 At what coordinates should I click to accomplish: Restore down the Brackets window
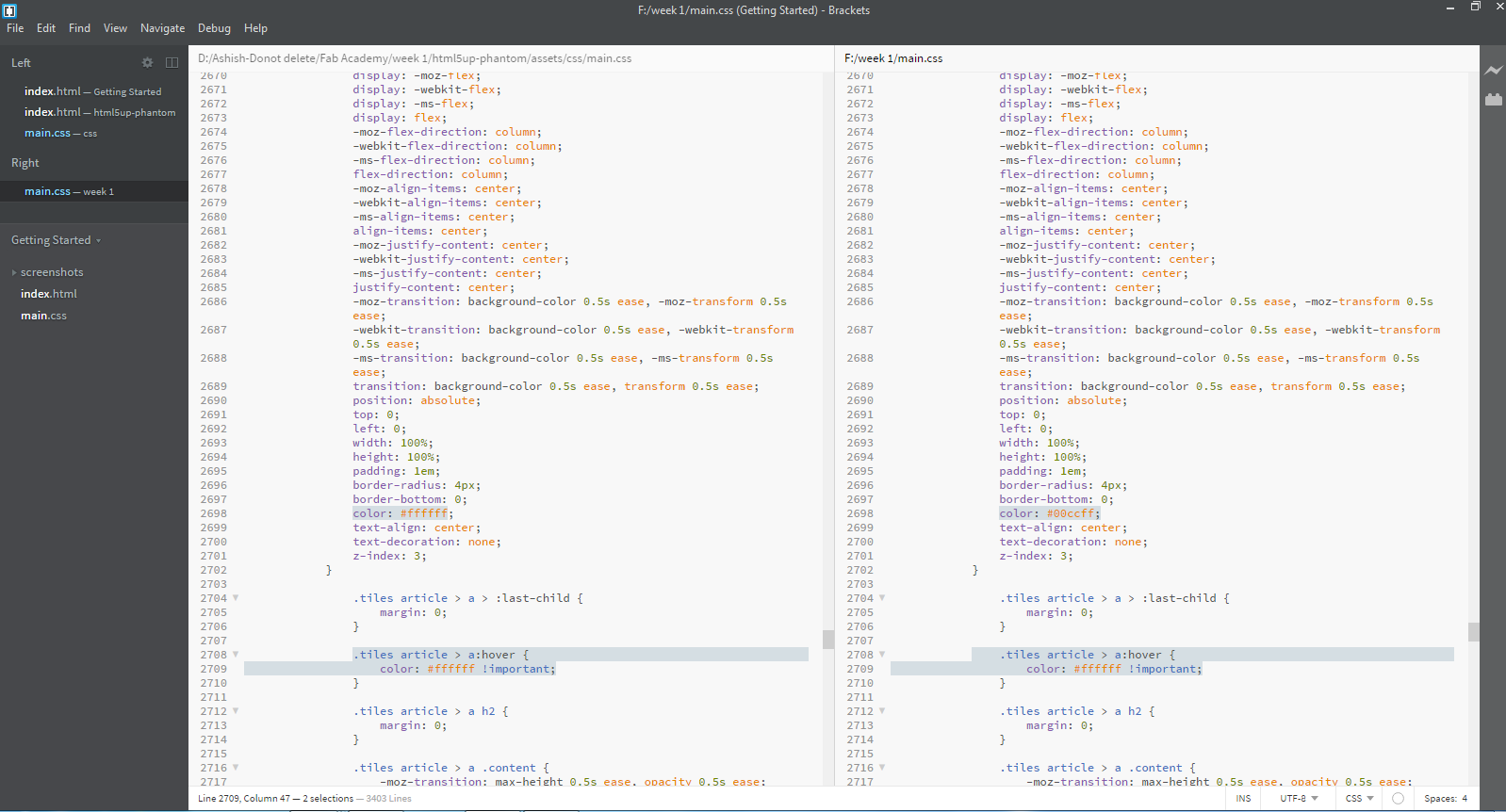1475,8
